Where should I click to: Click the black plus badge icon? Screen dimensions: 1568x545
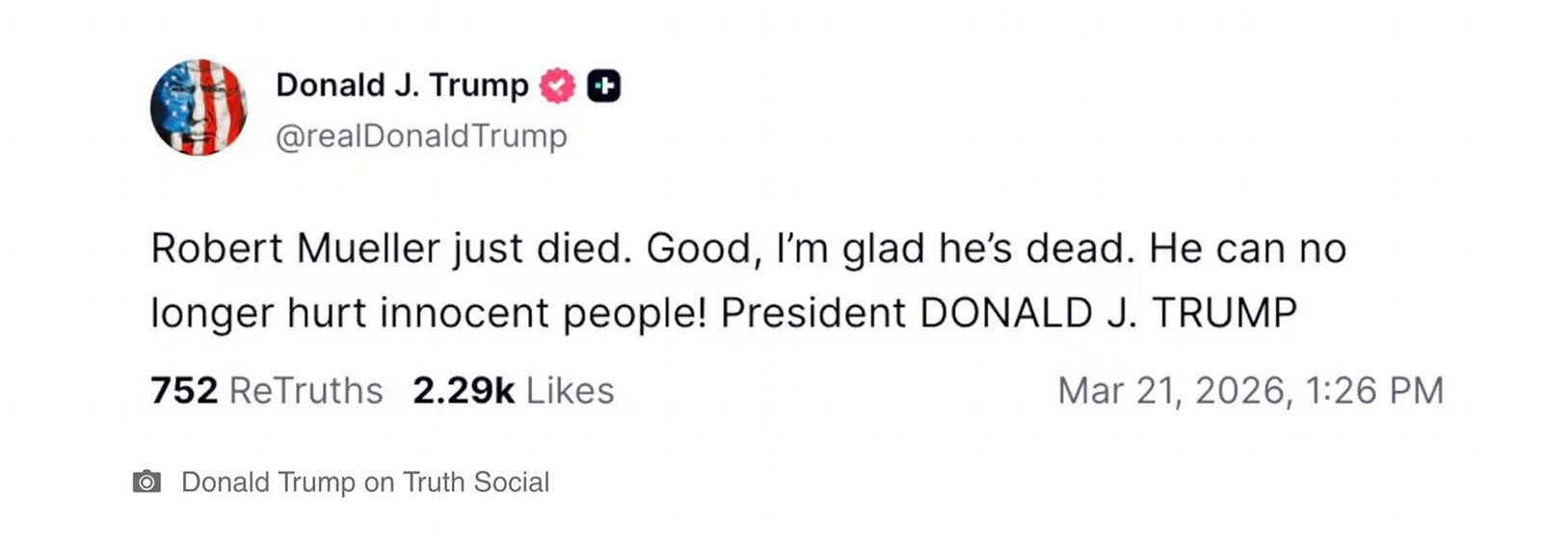[x=604, y=86]
